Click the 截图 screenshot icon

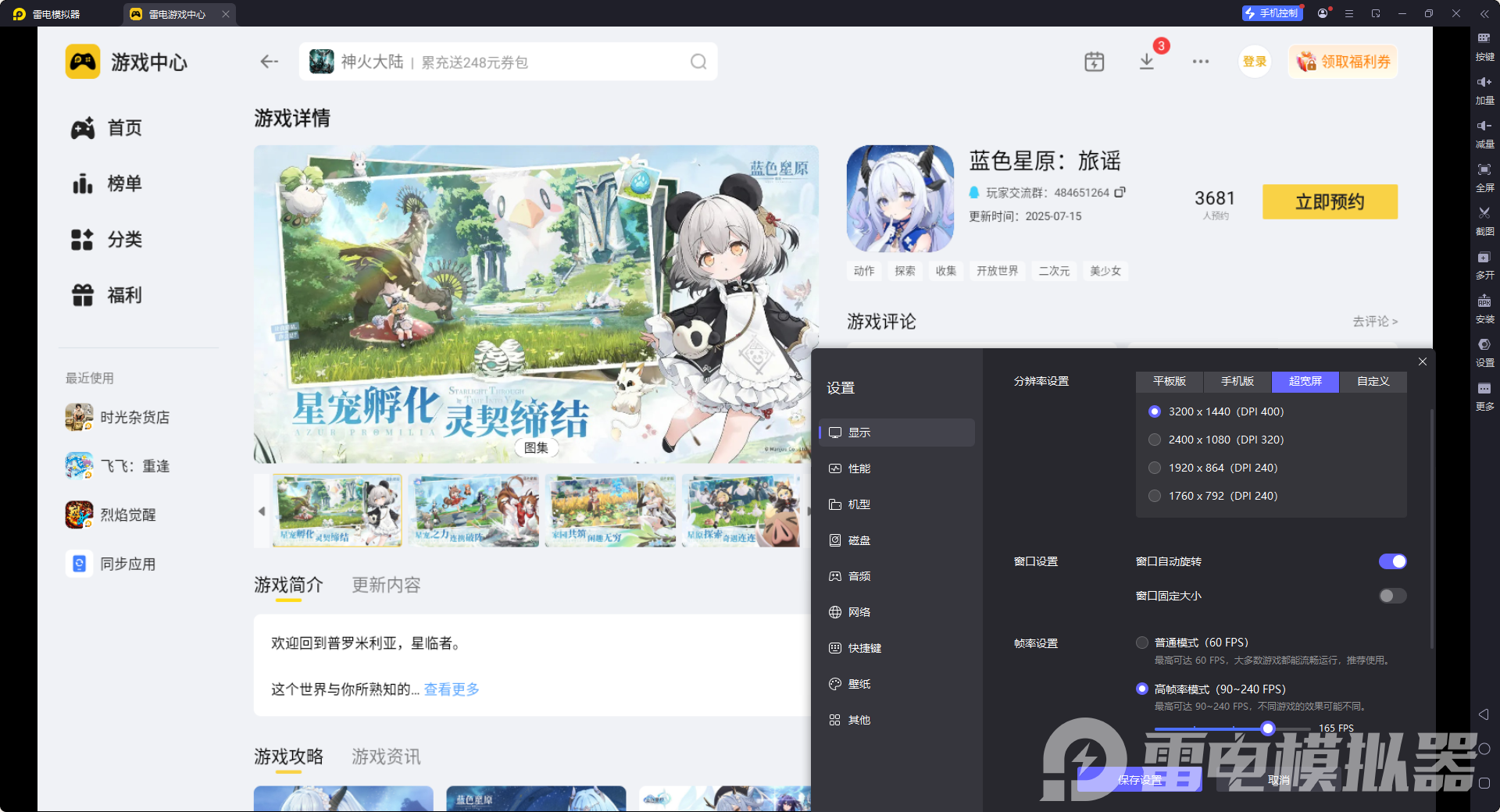click(1484, 221)
